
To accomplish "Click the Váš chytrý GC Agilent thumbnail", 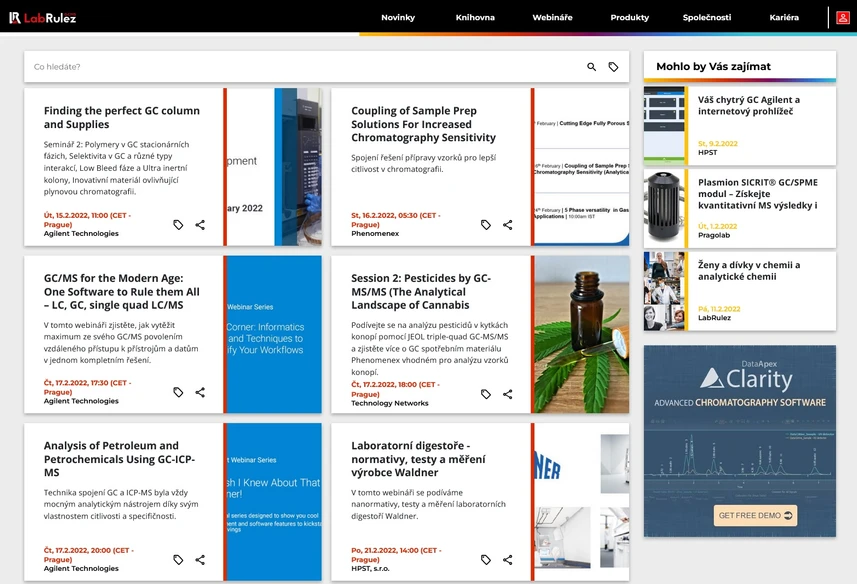I will coord(664,126).
